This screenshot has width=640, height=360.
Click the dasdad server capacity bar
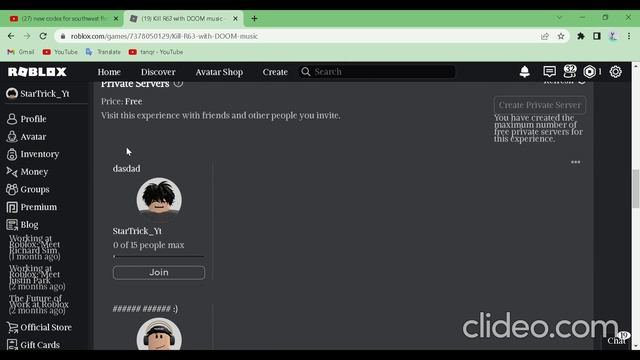[159, 256]
